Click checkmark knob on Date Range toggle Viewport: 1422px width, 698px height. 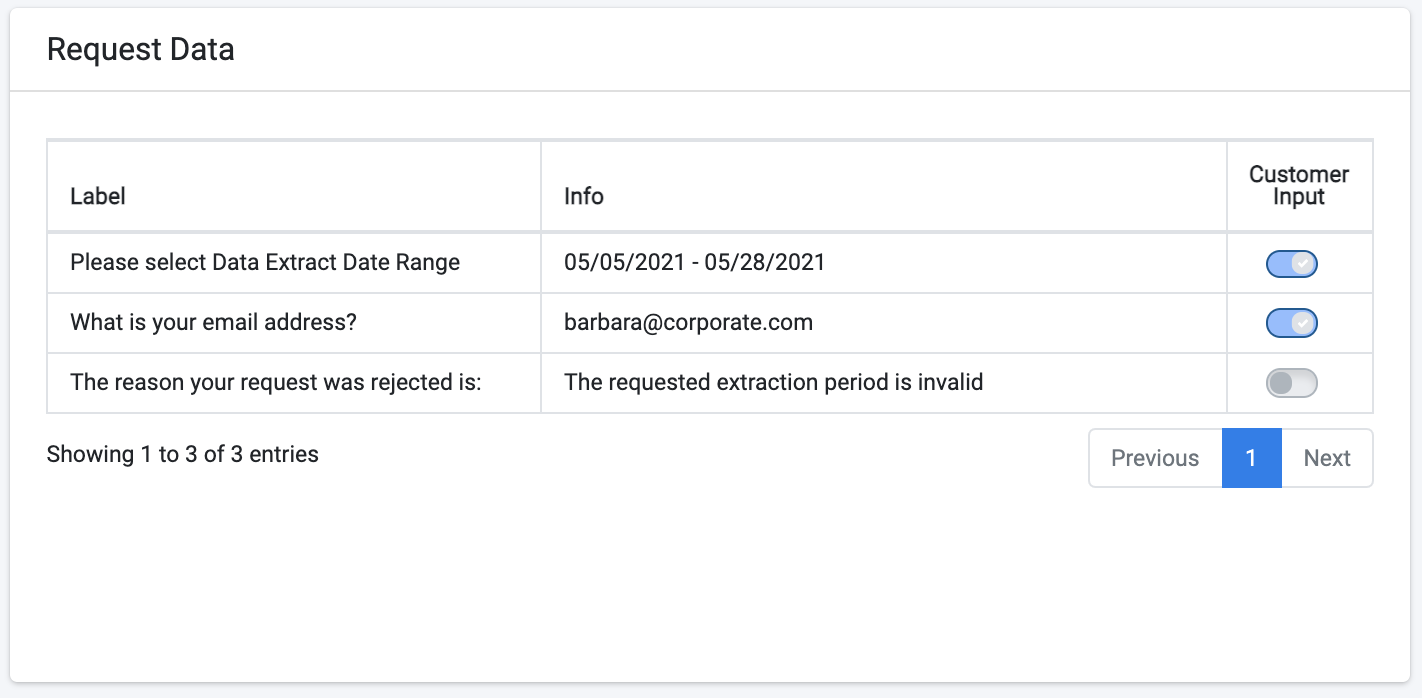1302,264
